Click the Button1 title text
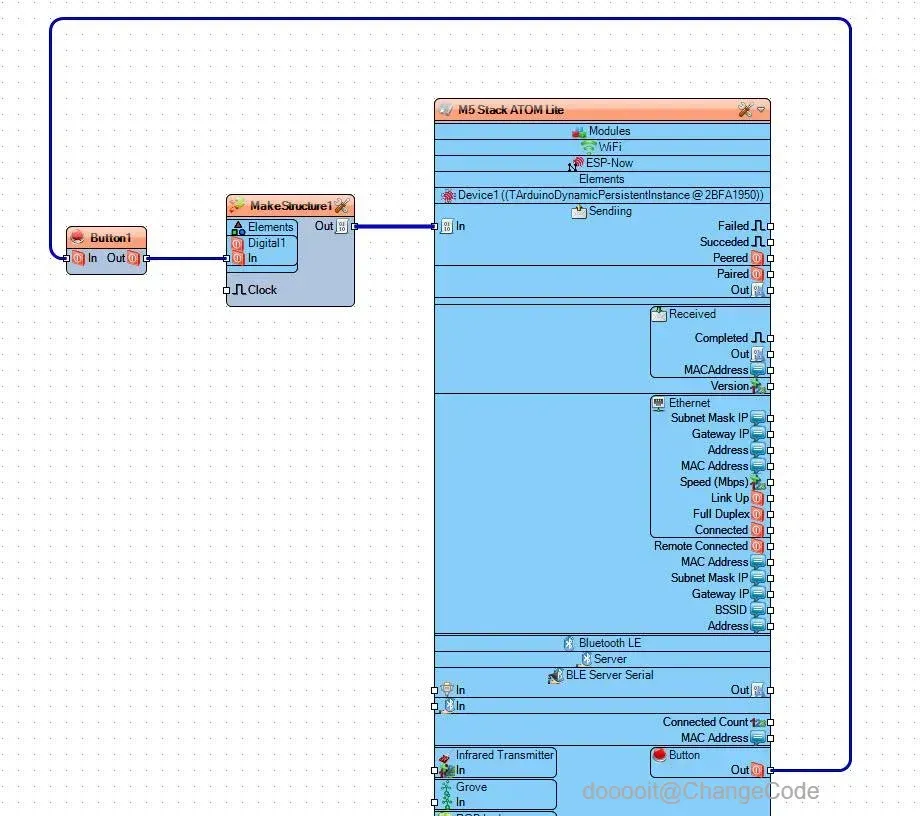 110,238
